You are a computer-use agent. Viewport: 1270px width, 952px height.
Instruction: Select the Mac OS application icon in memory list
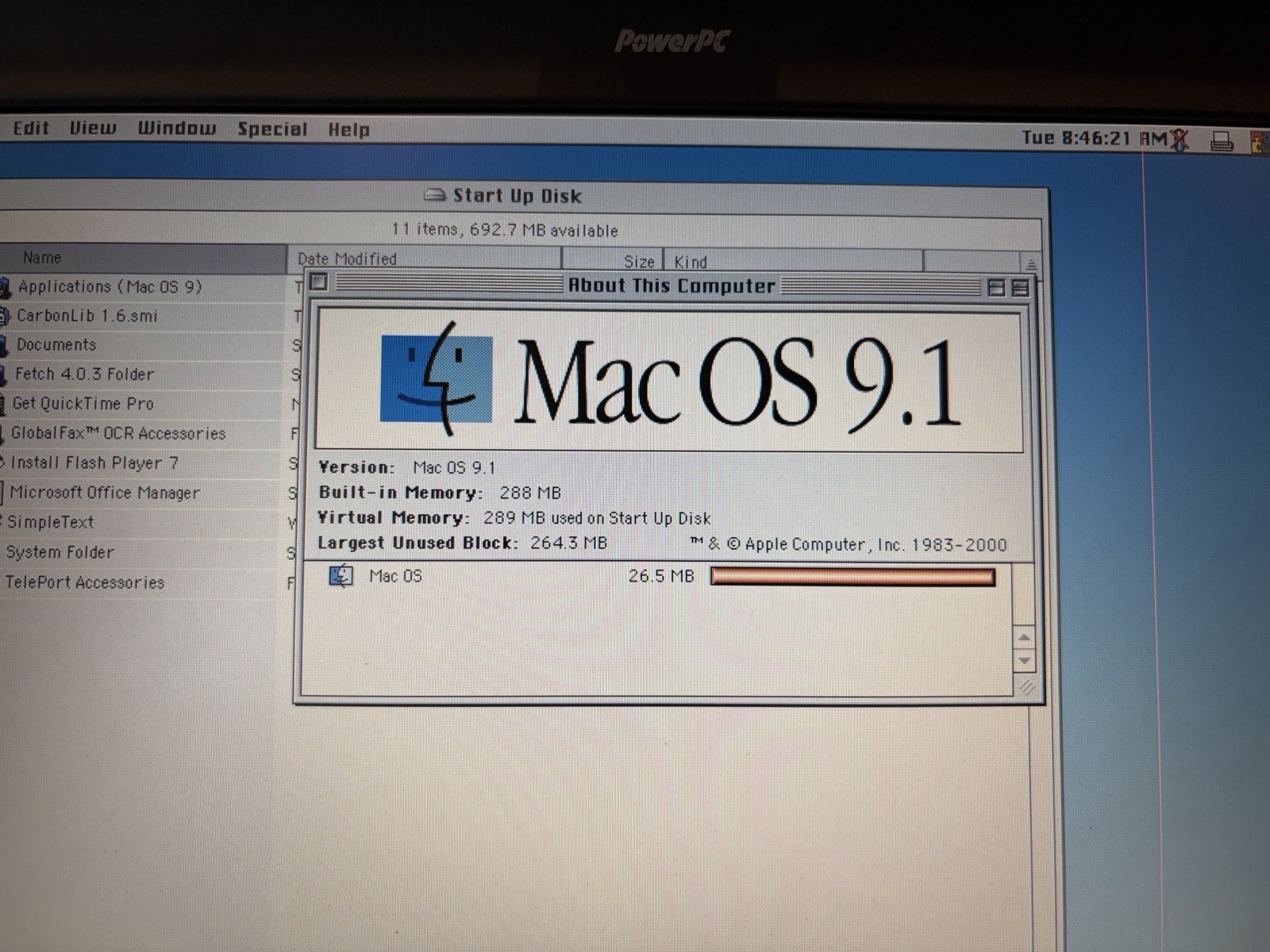341,576
